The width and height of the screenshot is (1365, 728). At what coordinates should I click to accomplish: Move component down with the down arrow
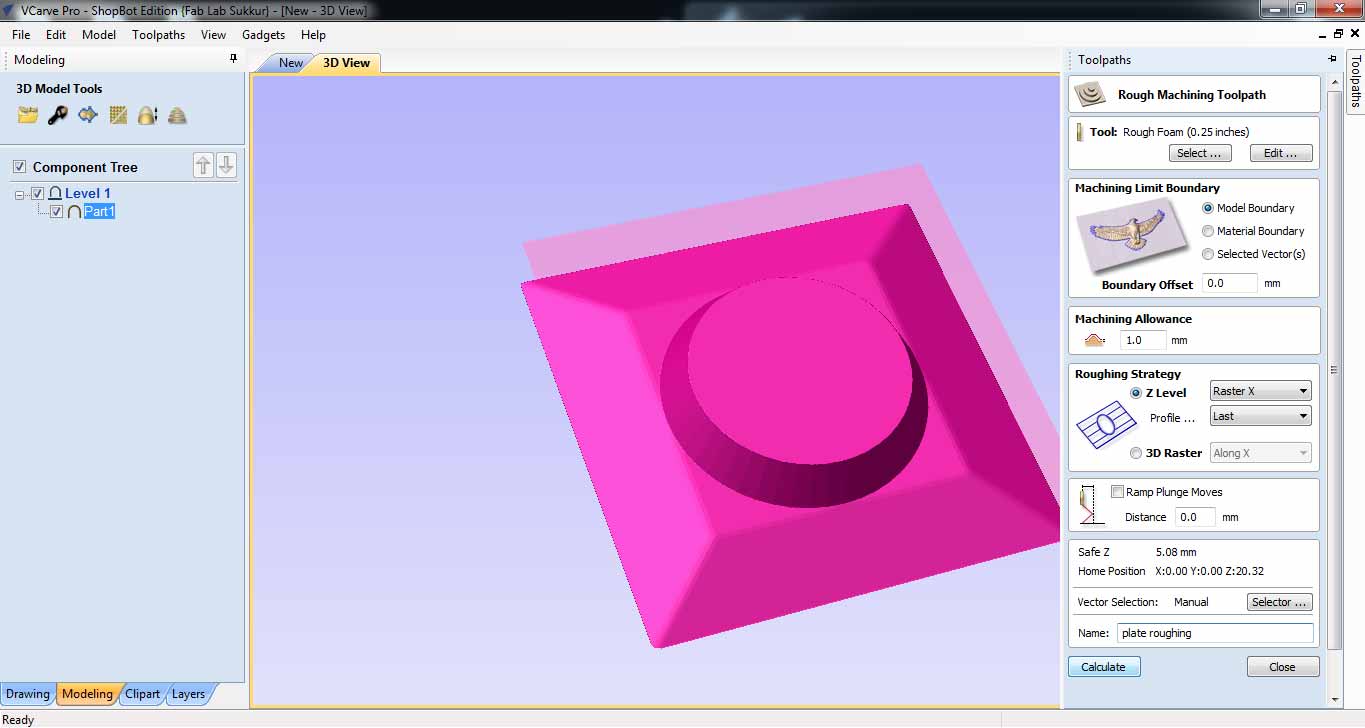point(227,166)
